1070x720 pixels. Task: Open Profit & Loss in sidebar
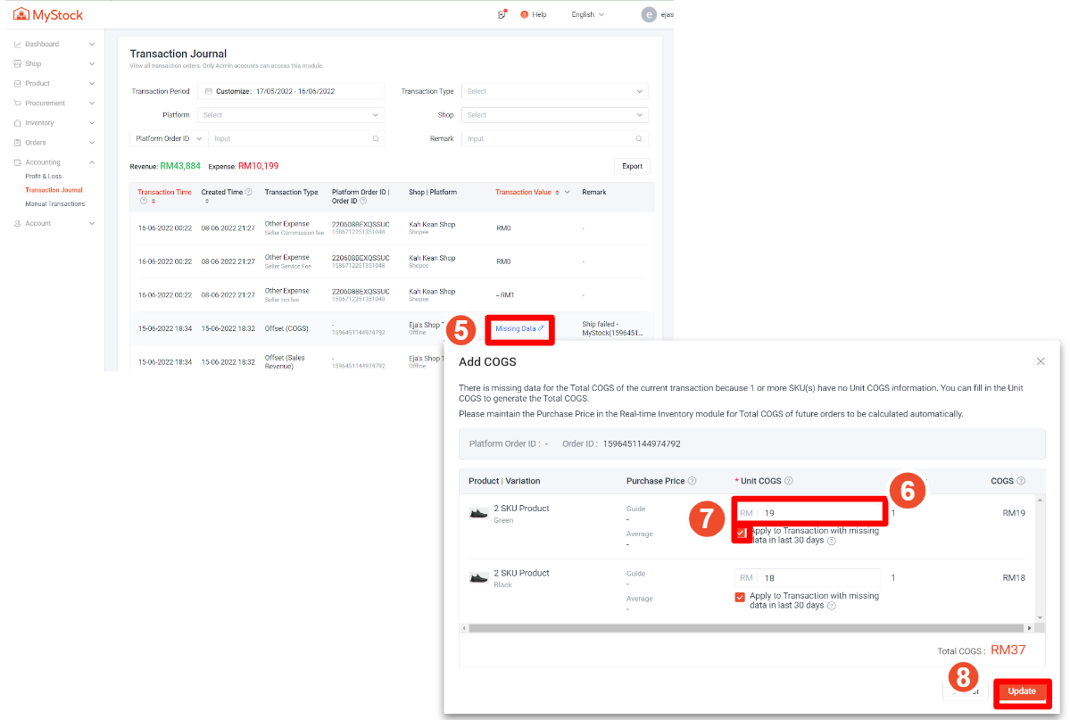(x=43, y=176)
